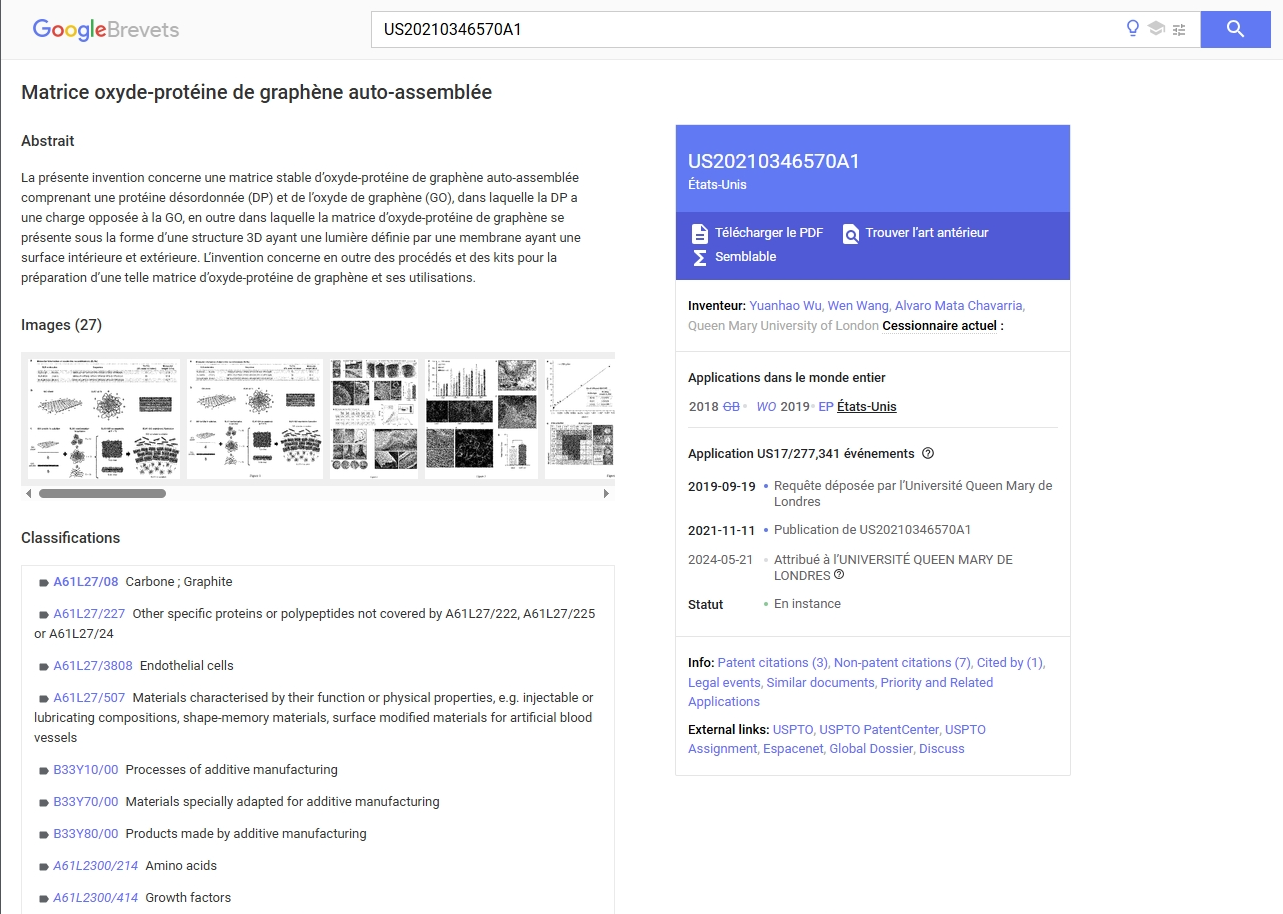Toggle the lightbulb icon in search bar
This screenshot has width=1283, height=914.
[1132, 29]
